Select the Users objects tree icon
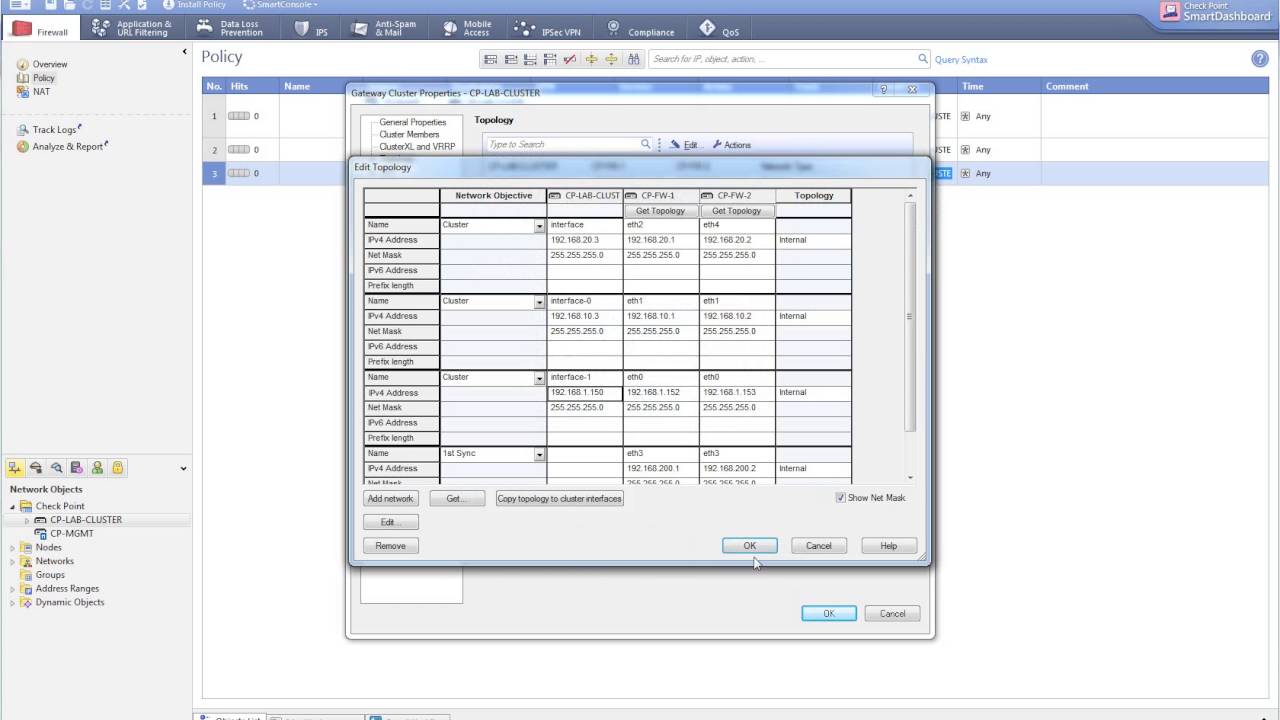 point(97,468)
